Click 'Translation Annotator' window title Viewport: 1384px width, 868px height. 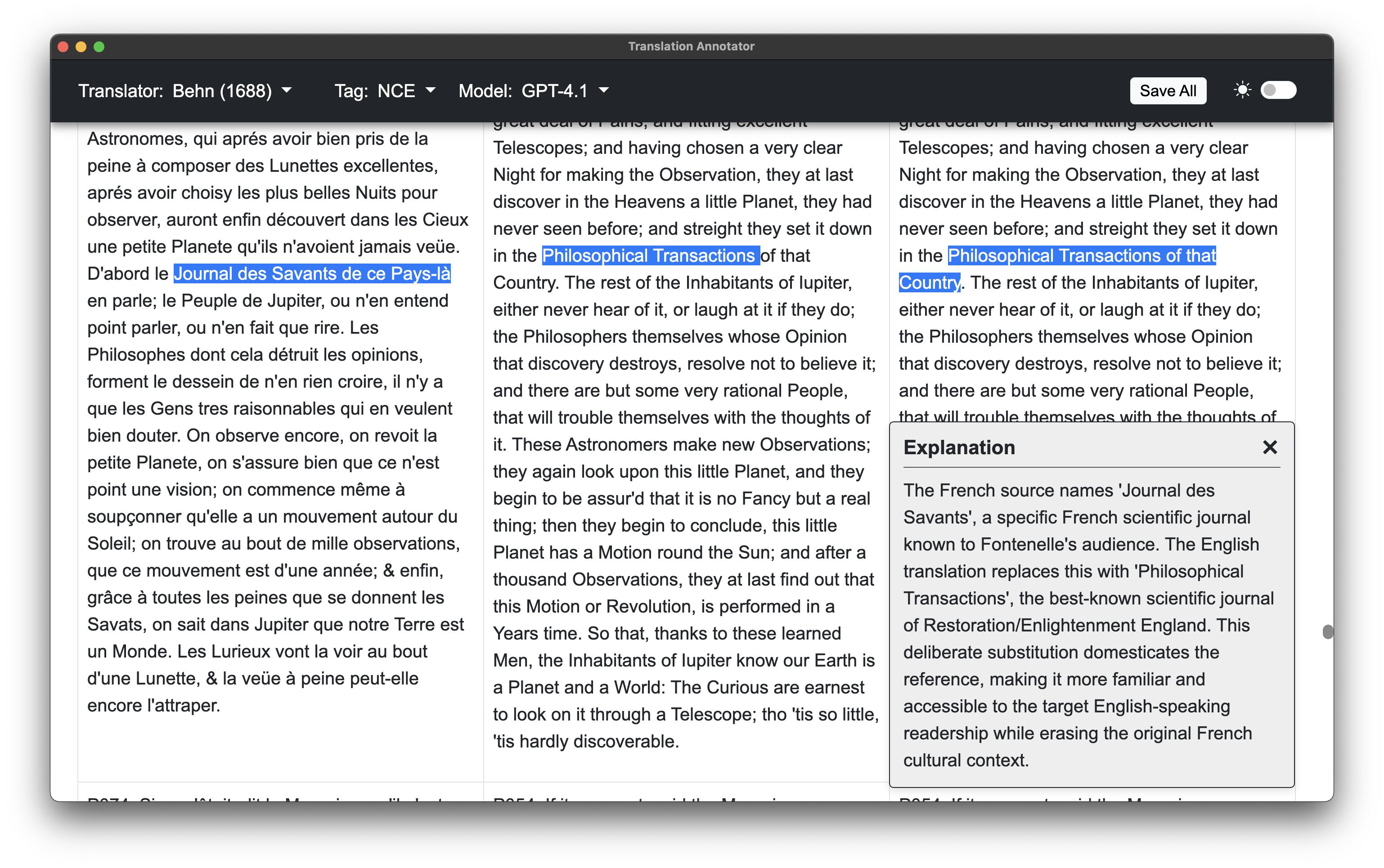pos(691,46)
